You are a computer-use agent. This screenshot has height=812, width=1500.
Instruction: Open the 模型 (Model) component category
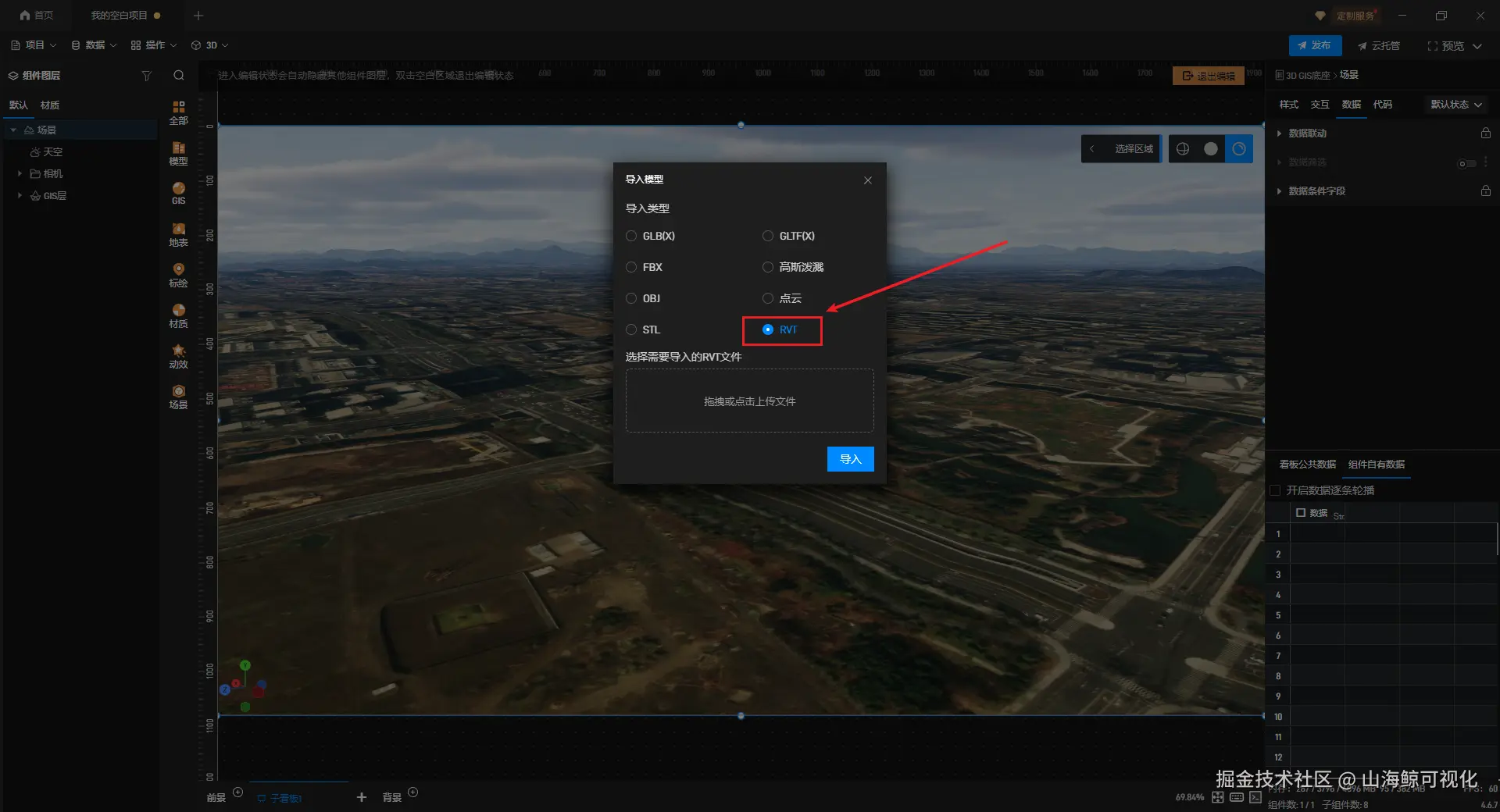pos(178,153)
